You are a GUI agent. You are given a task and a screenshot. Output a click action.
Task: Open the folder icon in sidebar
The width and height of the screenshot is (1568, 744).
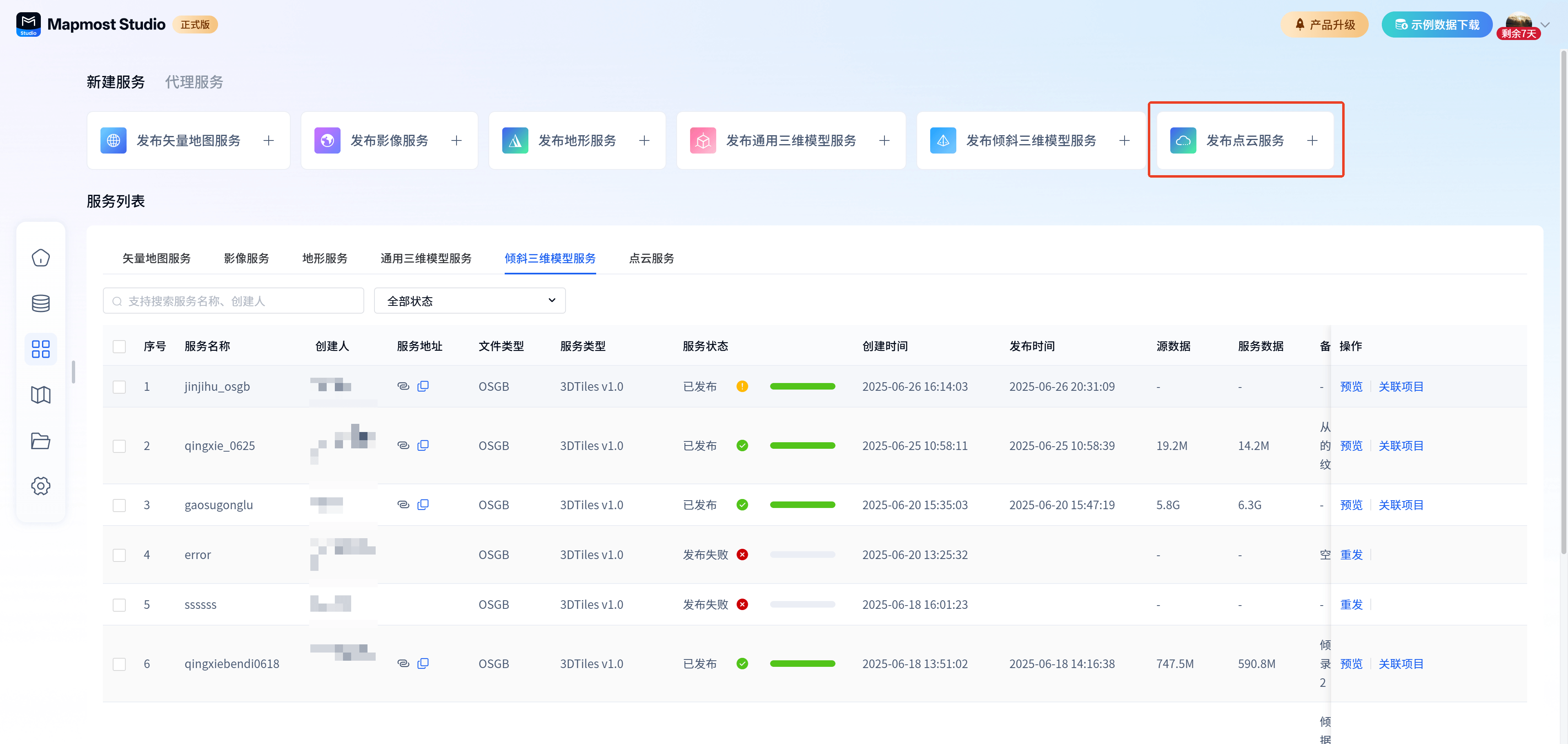click(41, 440)
